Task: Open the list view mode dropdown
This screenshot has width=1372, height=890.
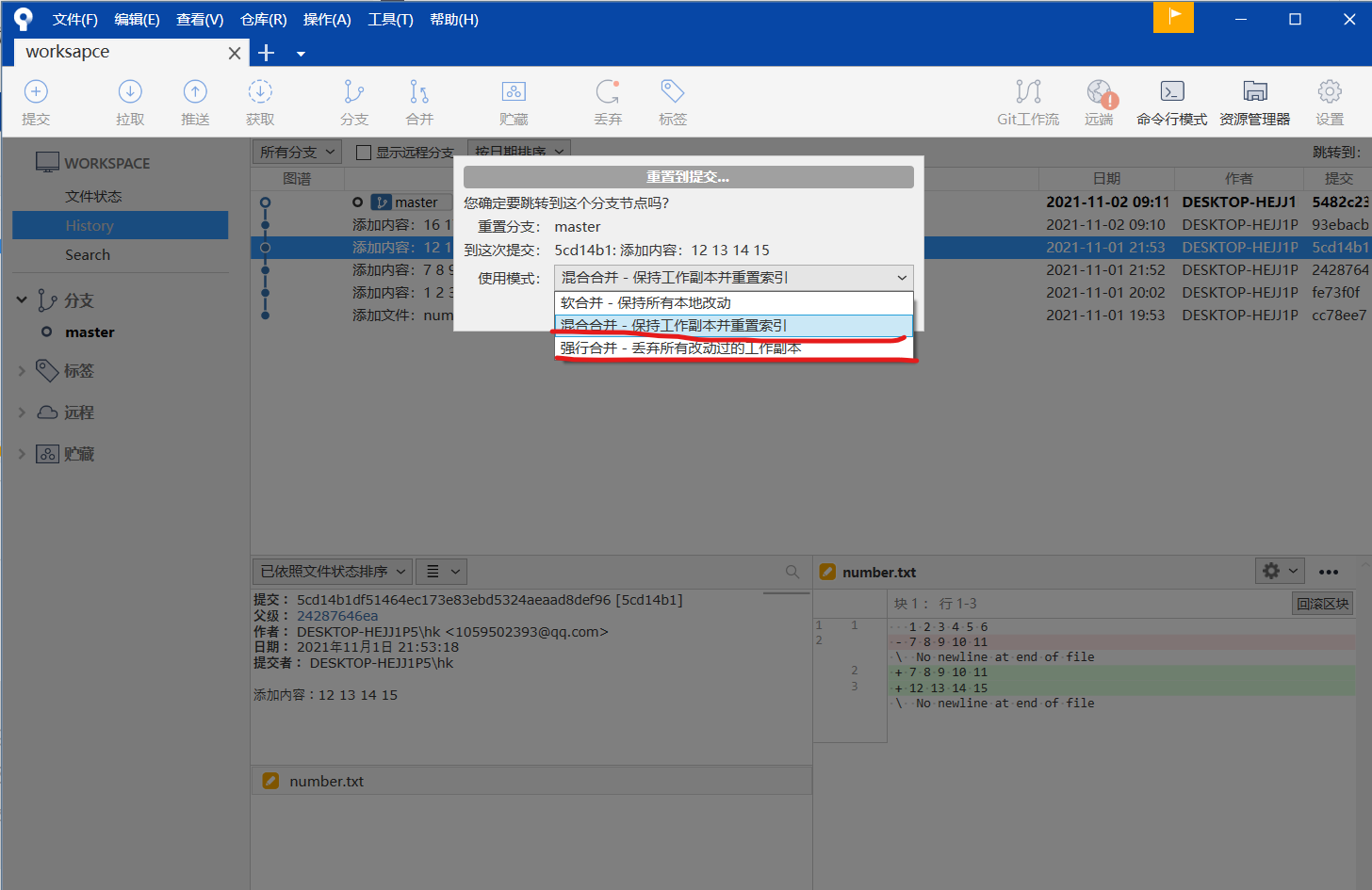Action: tap(441, 572)
